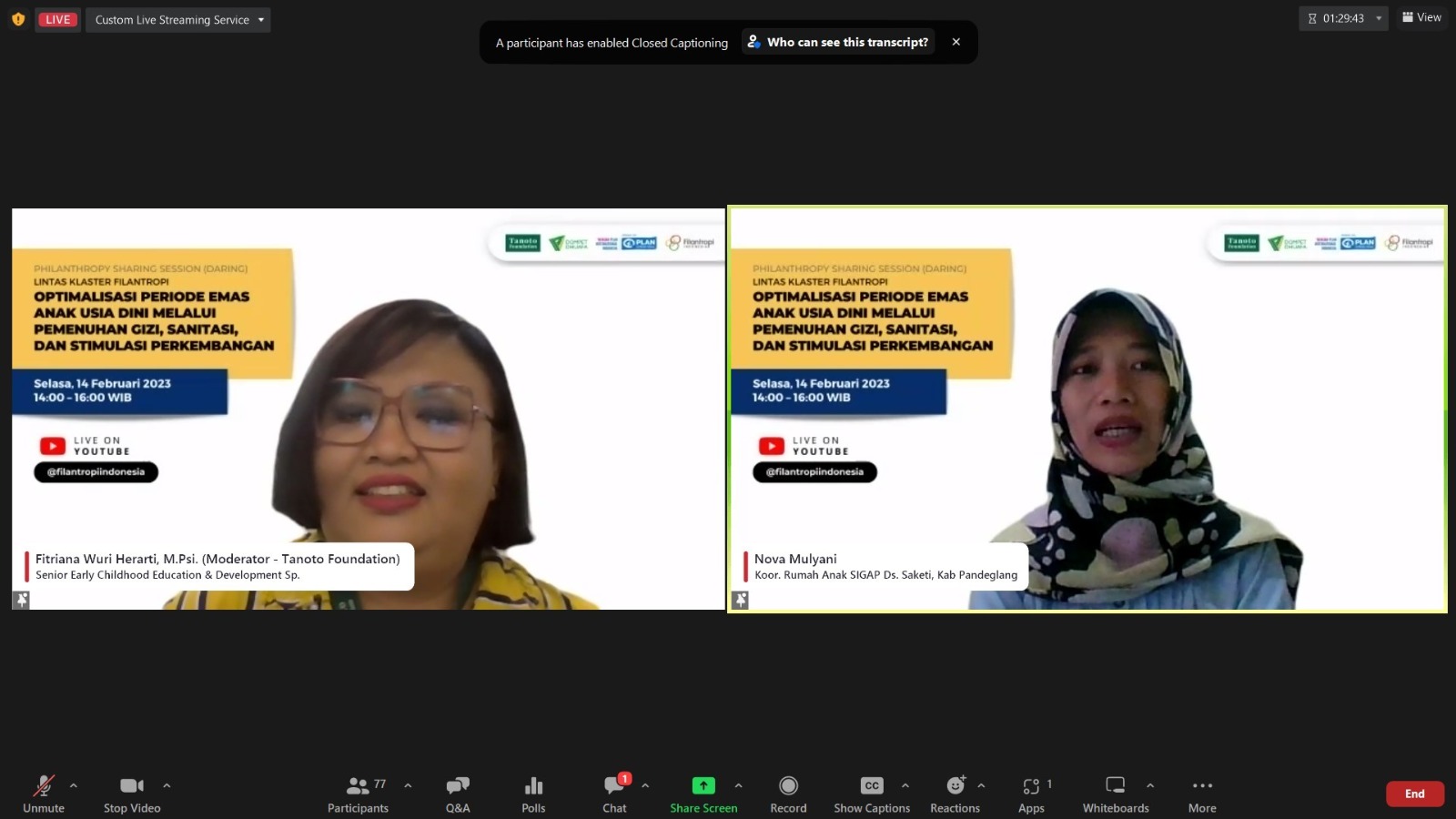Start recording the meeting

click(788, 793)
